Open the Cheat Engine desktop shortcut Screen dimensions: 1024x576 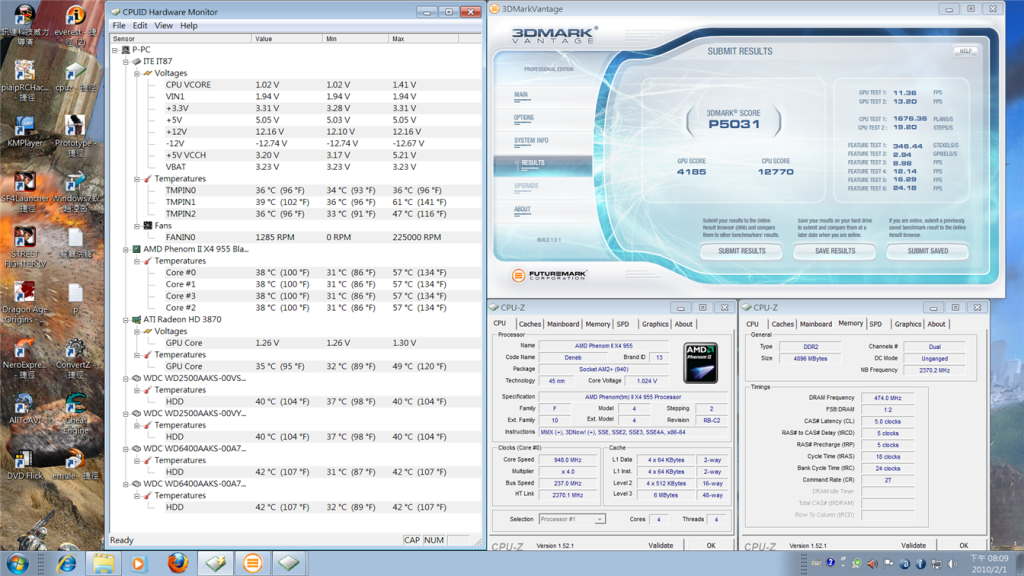[76, 414]
